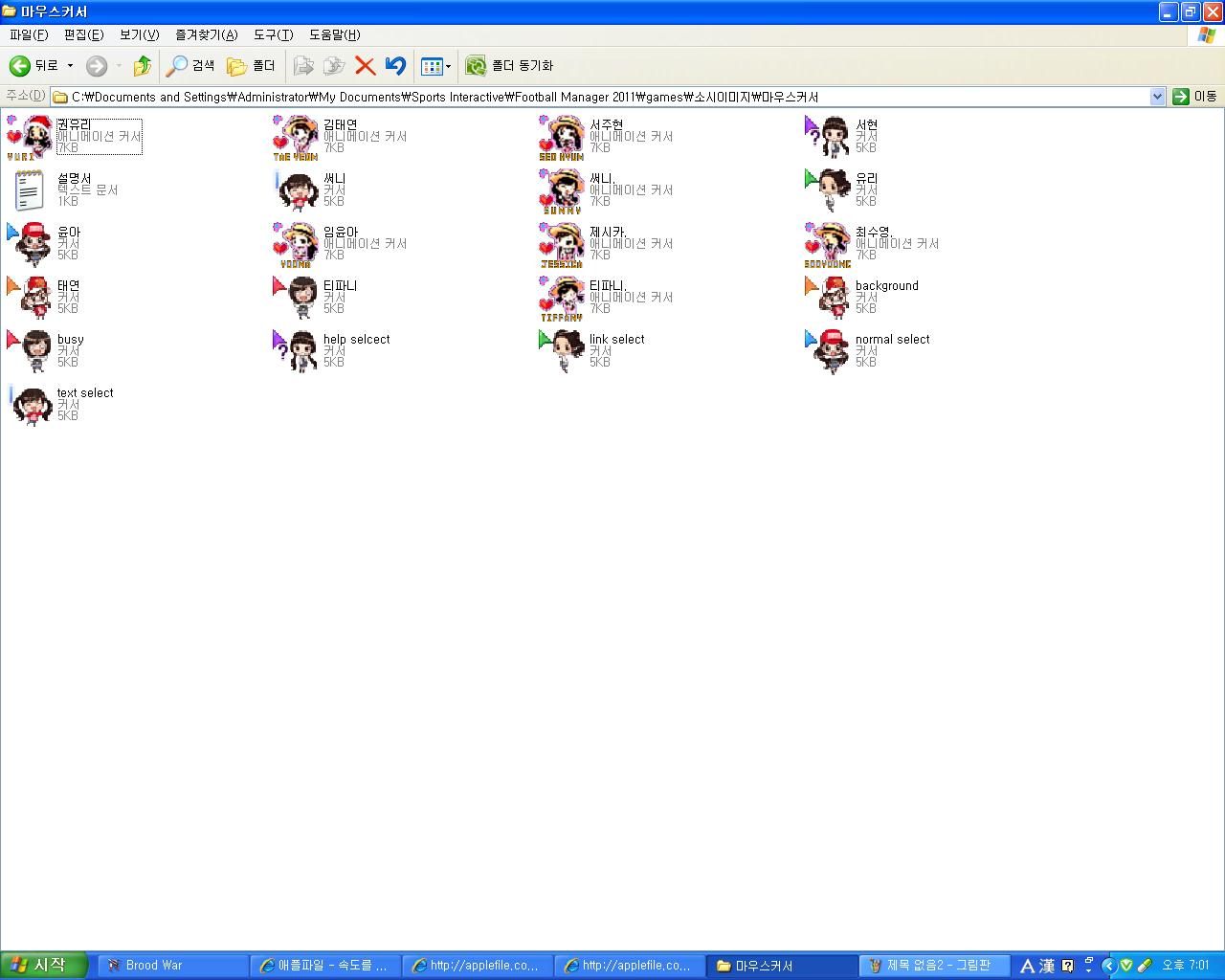Click inside the address path field

pos(574,97)
